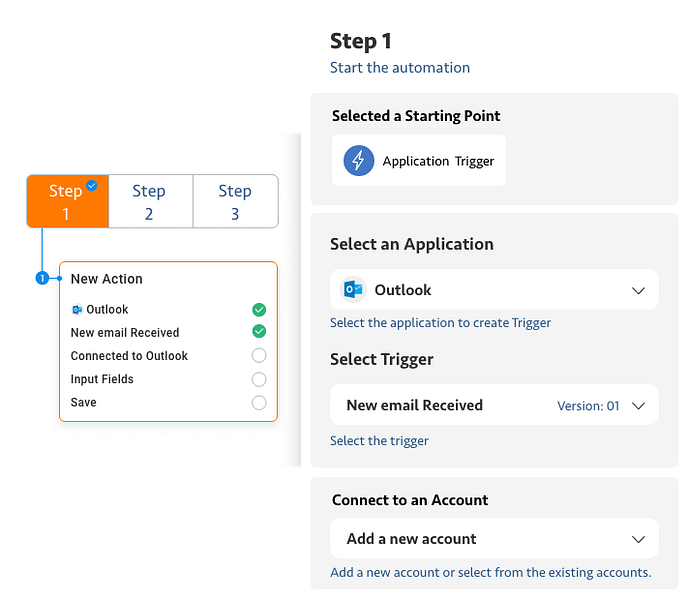This screenshot has height=600, width=688.
Task: Click the Select an Application heading
Action: pos(412,244)
